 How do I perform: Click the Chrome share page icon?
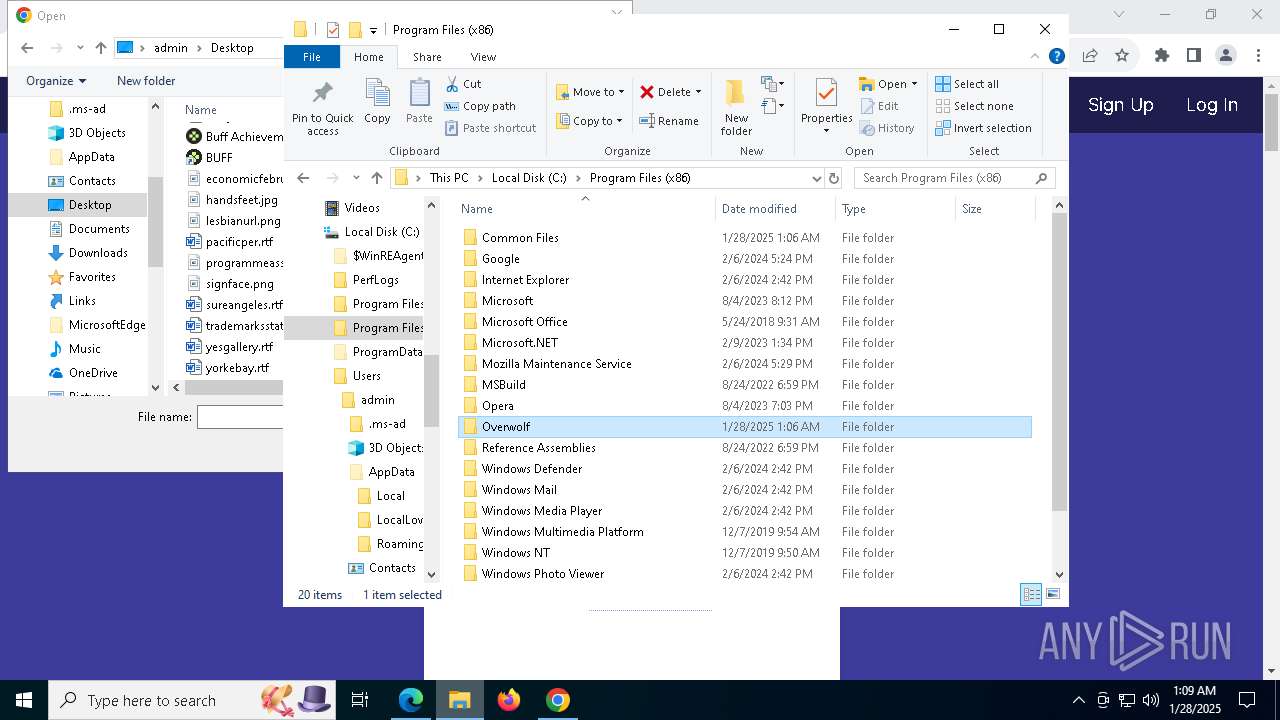1090,55
